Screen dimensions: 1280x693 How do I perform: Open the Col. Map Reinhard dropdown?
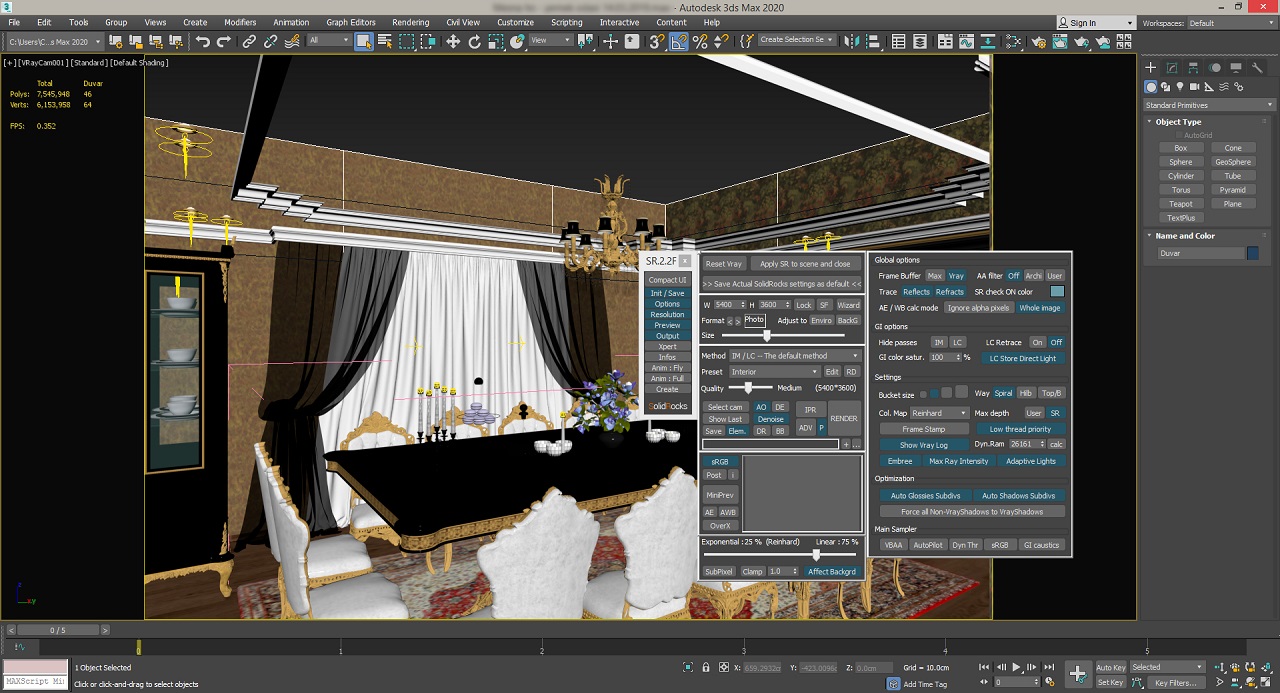[x=938, y=413]
